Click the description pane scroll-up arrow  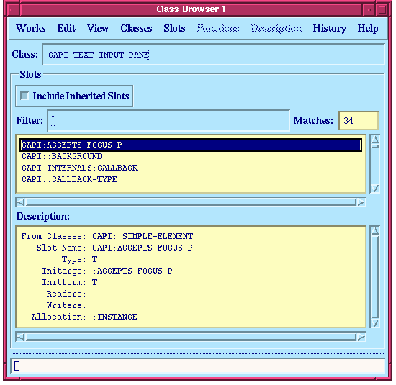click(375, 230)
